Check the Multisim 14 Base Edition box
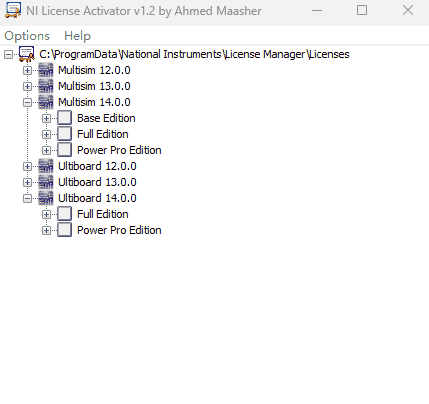The width and height of the screenshot is (429, 404). [x=64, y=118]
